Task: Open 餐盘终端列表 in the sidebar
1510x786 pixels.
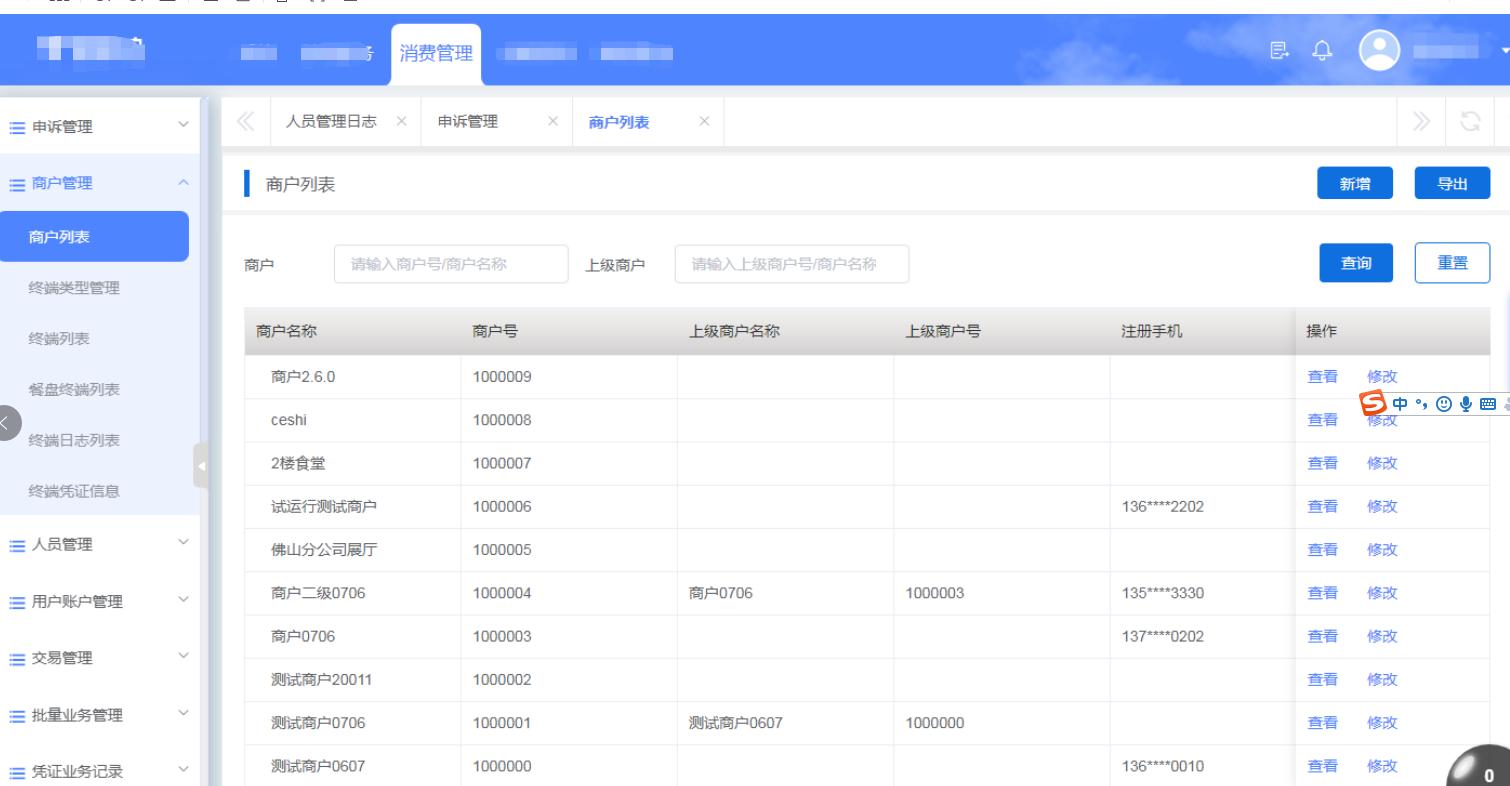Action: 74,390
